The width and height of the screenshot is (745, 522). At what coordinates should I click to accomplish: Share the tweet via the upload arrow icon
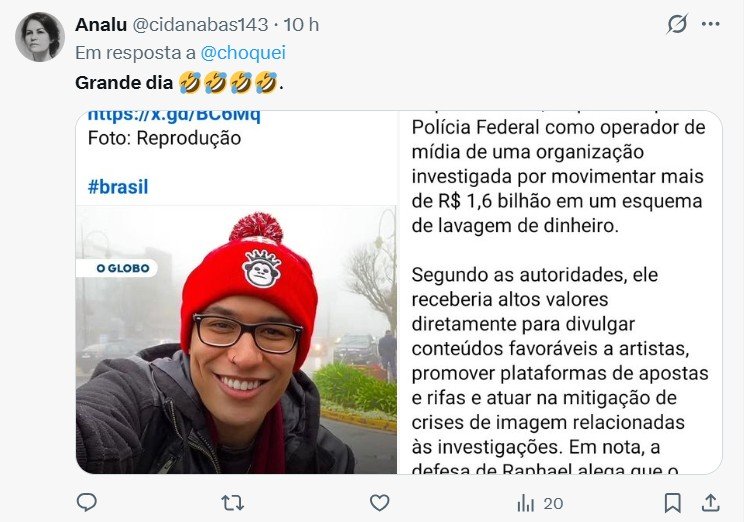(710, 503)
